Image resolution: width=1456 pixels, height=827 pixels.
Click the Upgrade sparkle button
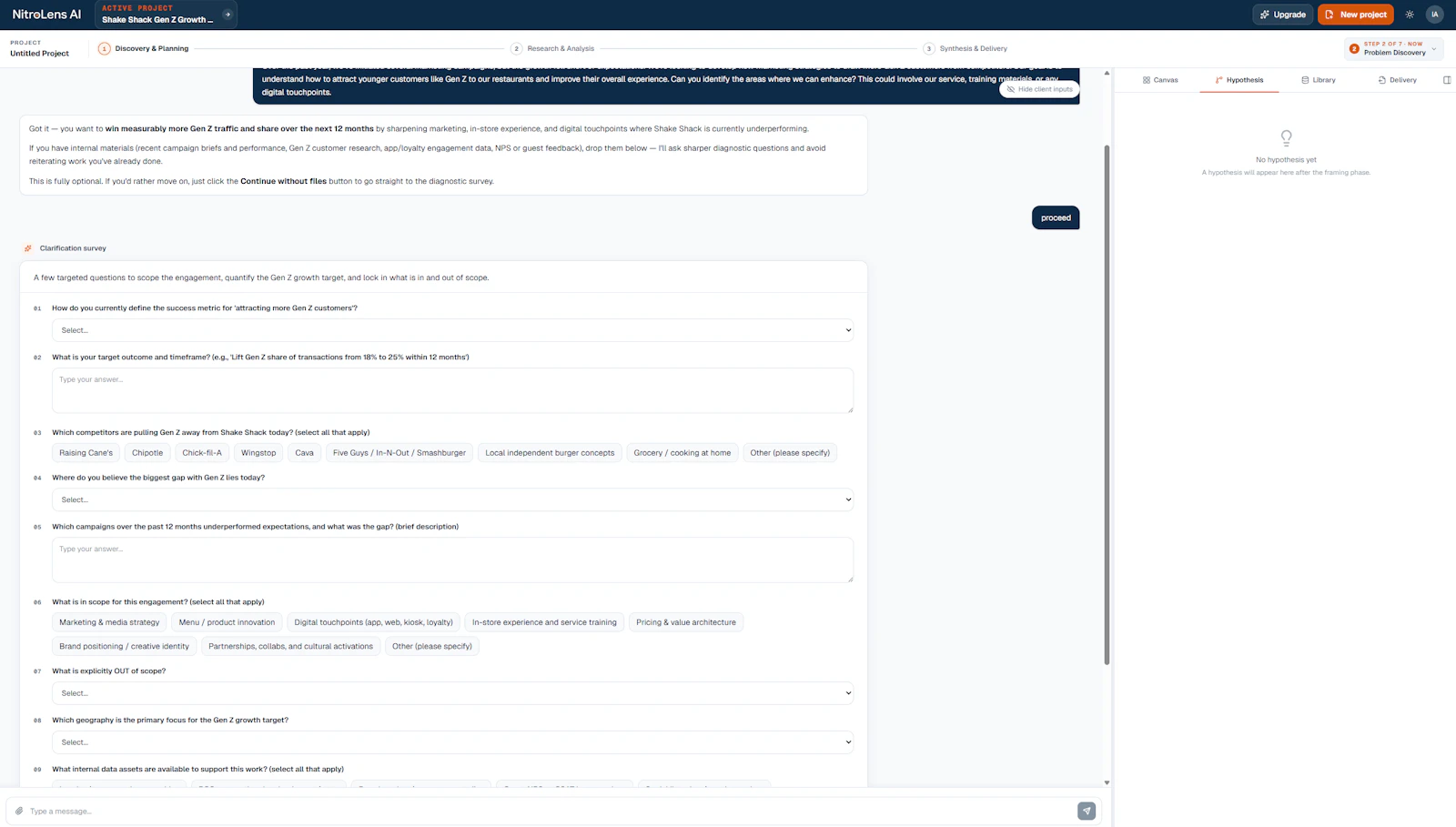pos(1283,15)
